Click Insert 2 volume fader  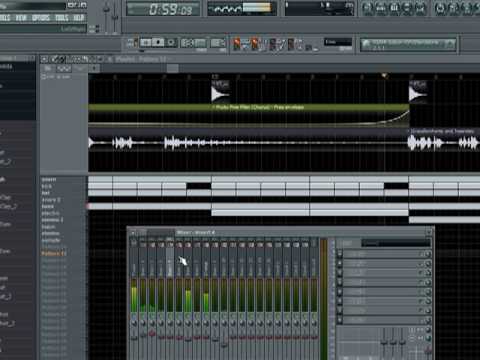point(152,333)
